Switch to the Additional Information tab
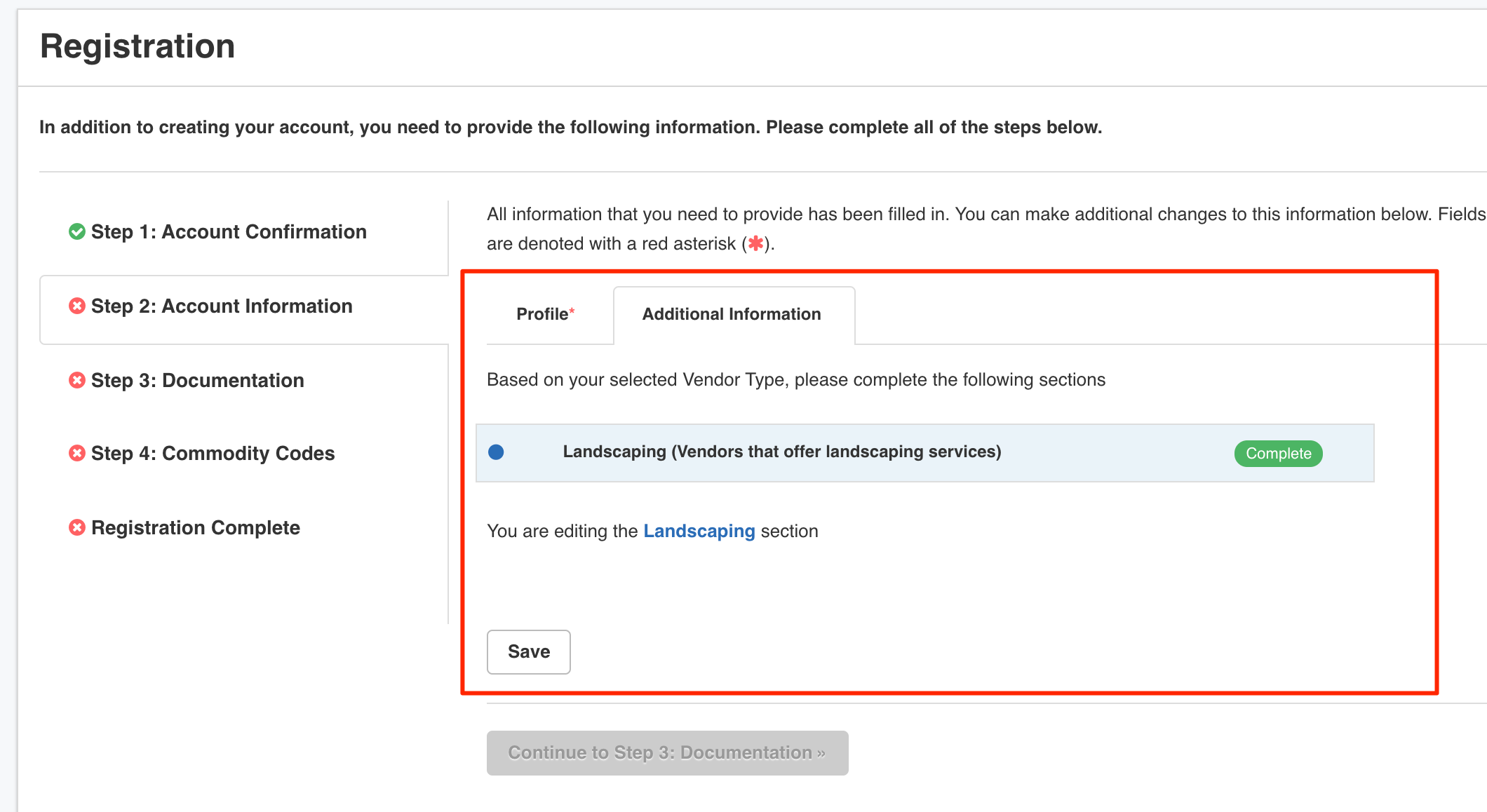The height and width of the screenshot is (812, 1487). 734,314
